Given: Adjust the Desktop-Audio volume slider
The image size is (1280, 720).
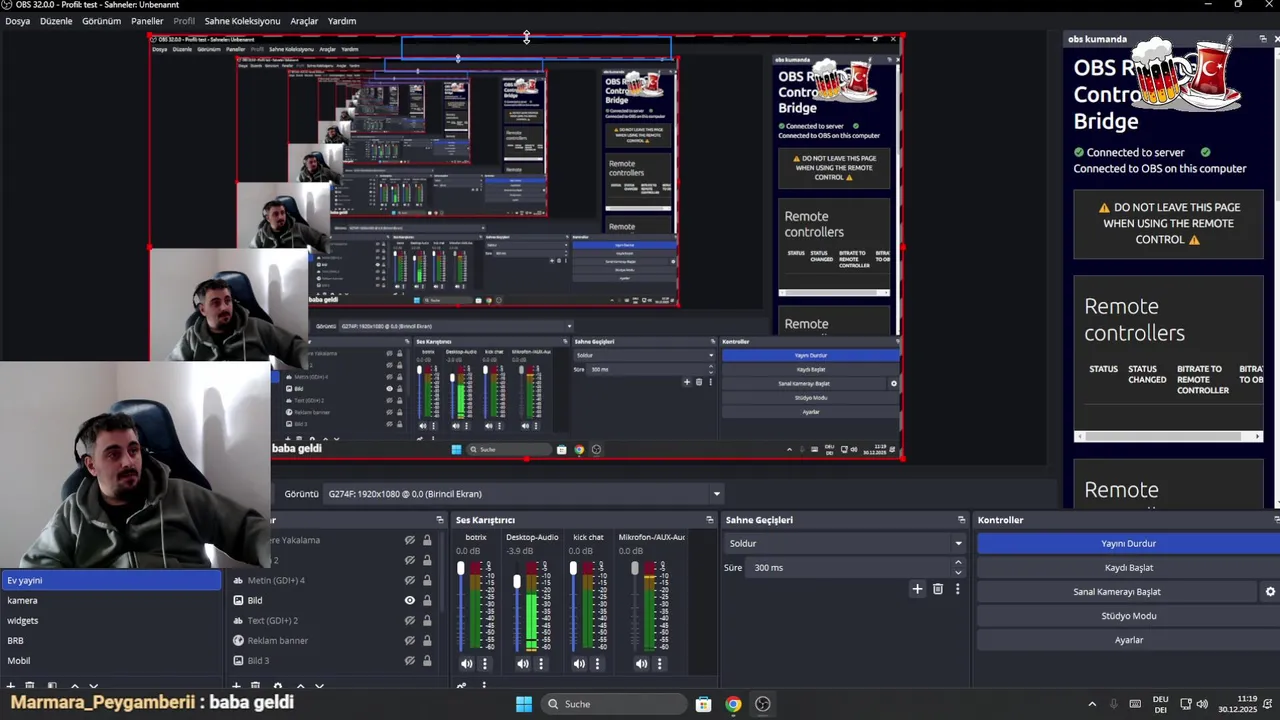Looking at the screenshot, I should click(x=517, y=581).
